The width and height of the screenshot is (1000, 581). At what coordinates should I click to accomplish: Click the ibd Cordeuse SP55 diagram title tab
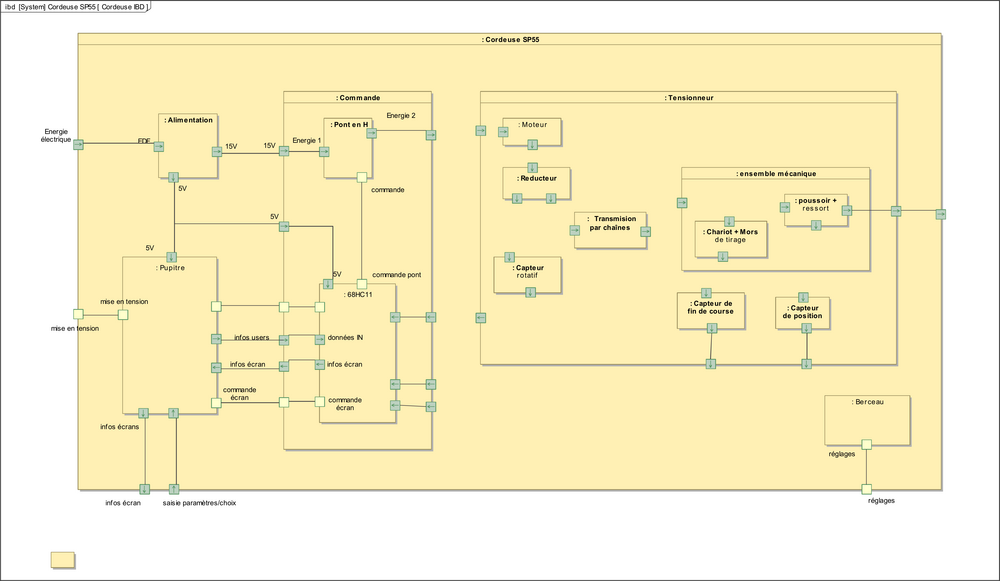[75, 6]
